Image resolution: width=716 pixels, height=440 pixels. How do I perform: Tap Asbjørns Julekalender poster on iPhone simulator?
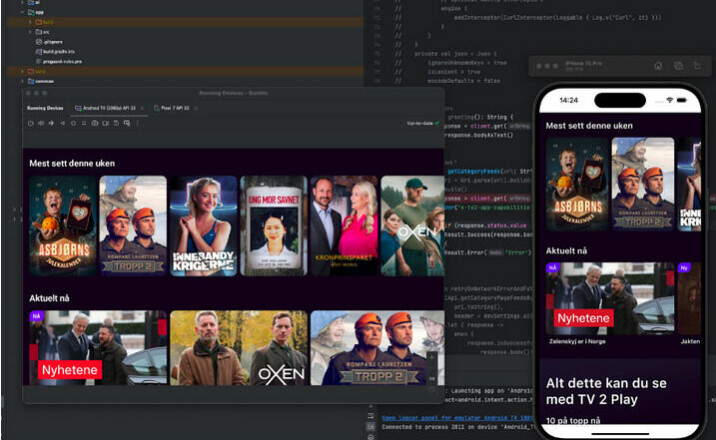pyautogui.click(x=578, y=184)
